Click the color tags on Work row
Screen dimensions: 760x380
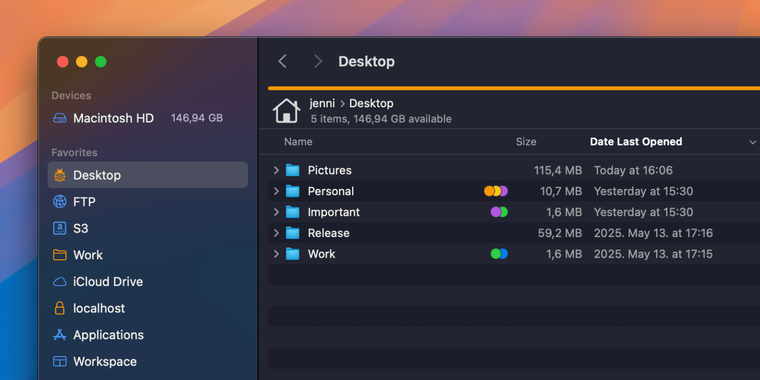[499, 254]
